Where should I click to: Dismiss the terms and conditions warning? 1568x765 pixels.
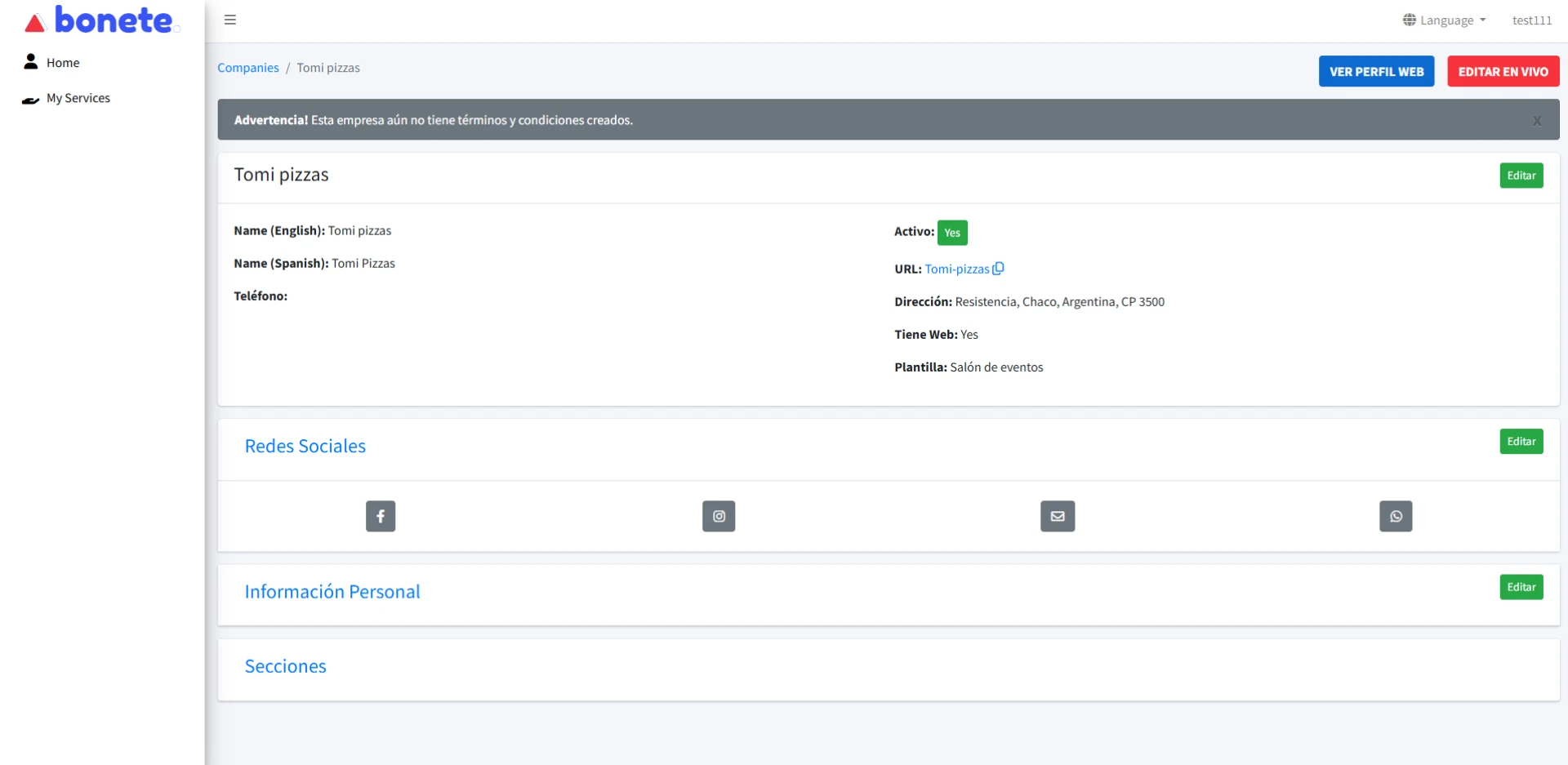click(1536, 121)
